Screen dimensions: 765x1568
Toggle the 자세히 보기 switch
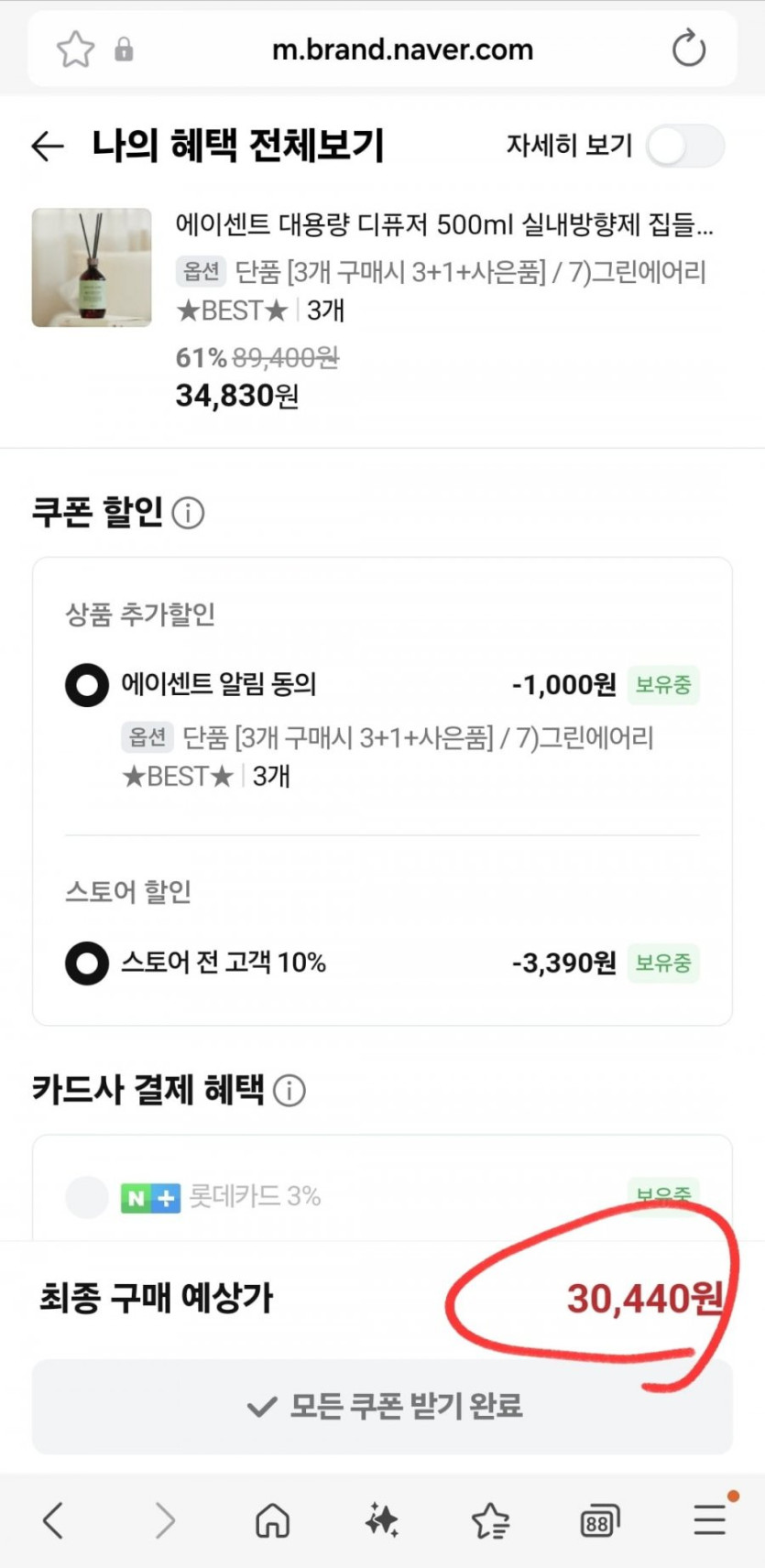(x=685, y=147)
